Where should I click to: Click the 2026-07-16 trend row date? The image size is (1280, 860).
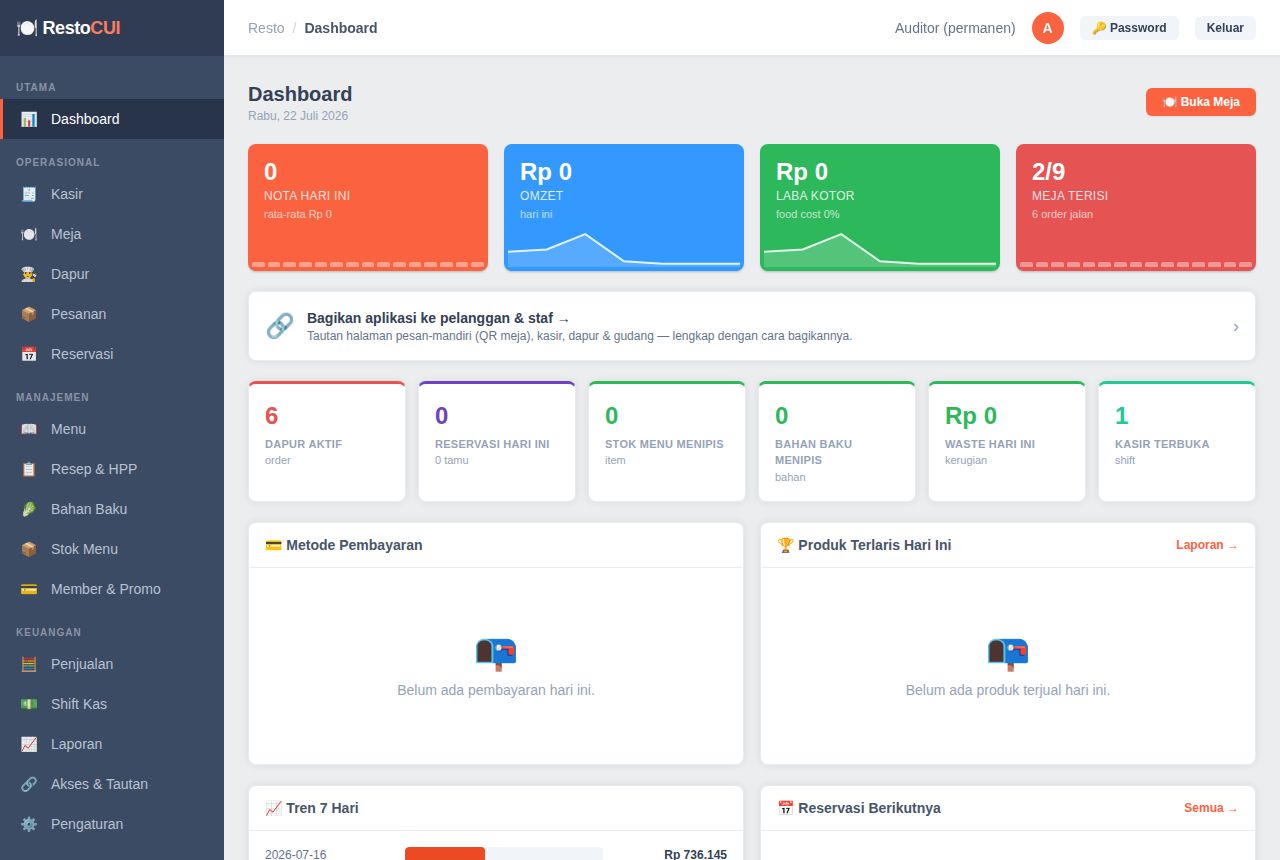click(296, 854)
